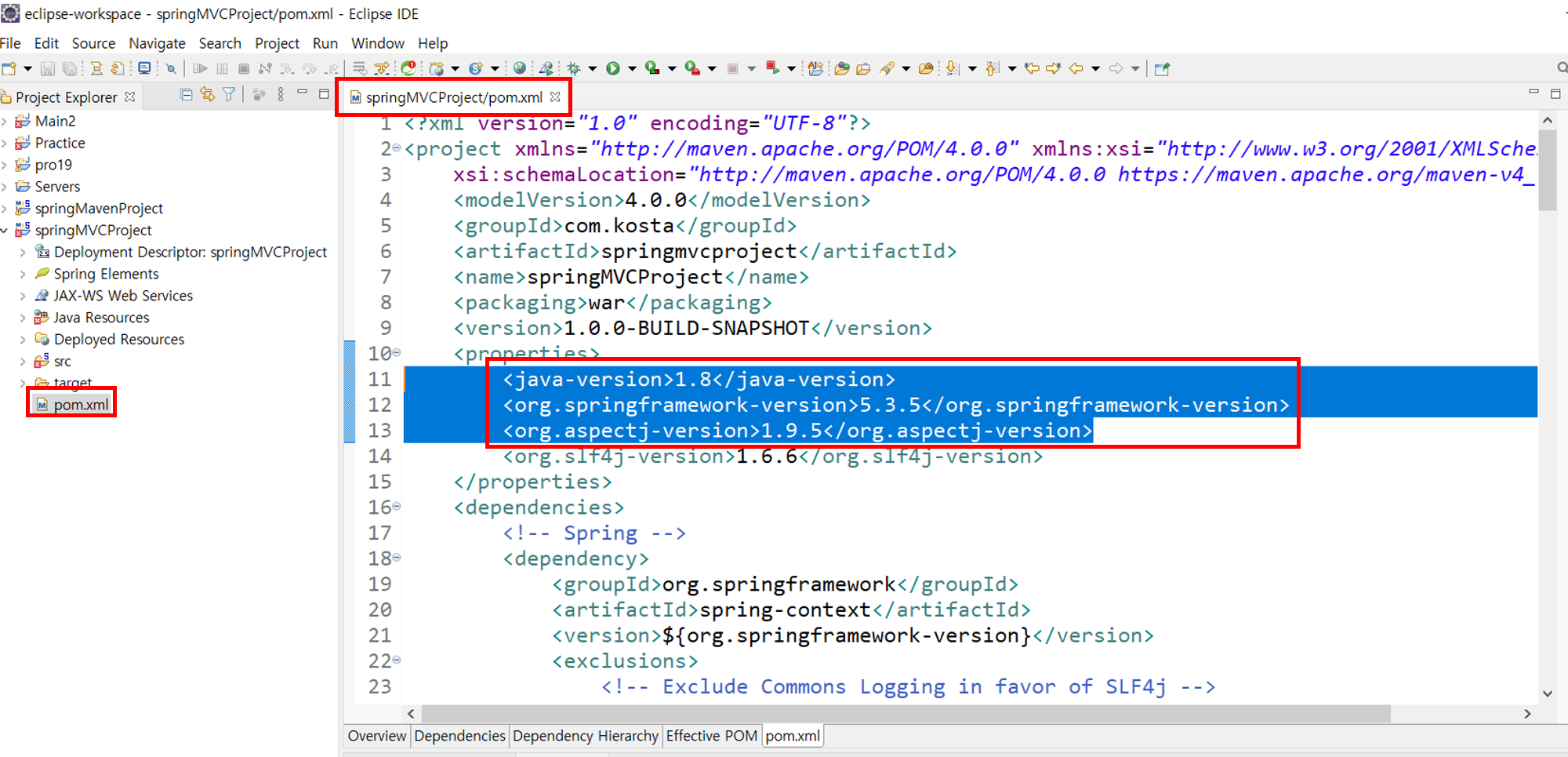Close the springMVCProject/pom.xml editor tab

(x=555, y=96)
